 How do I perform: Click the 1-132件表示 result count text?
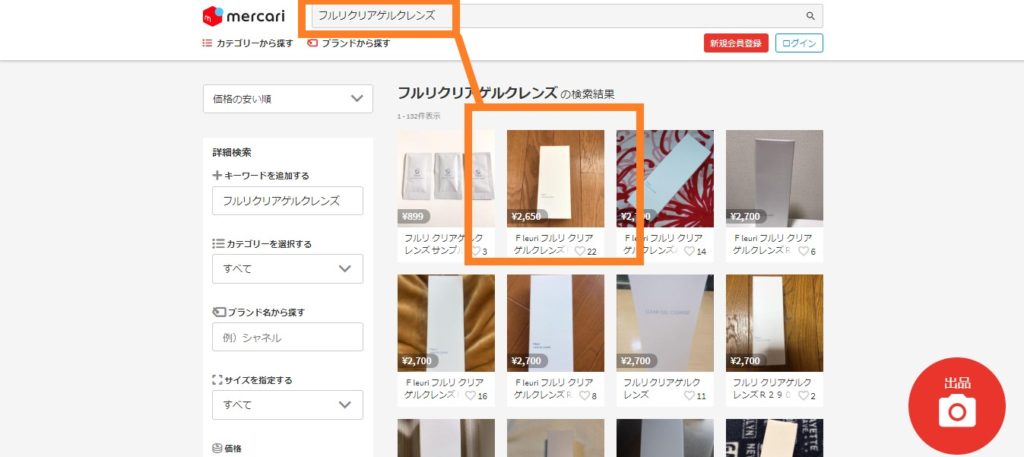tap(419, 116)
